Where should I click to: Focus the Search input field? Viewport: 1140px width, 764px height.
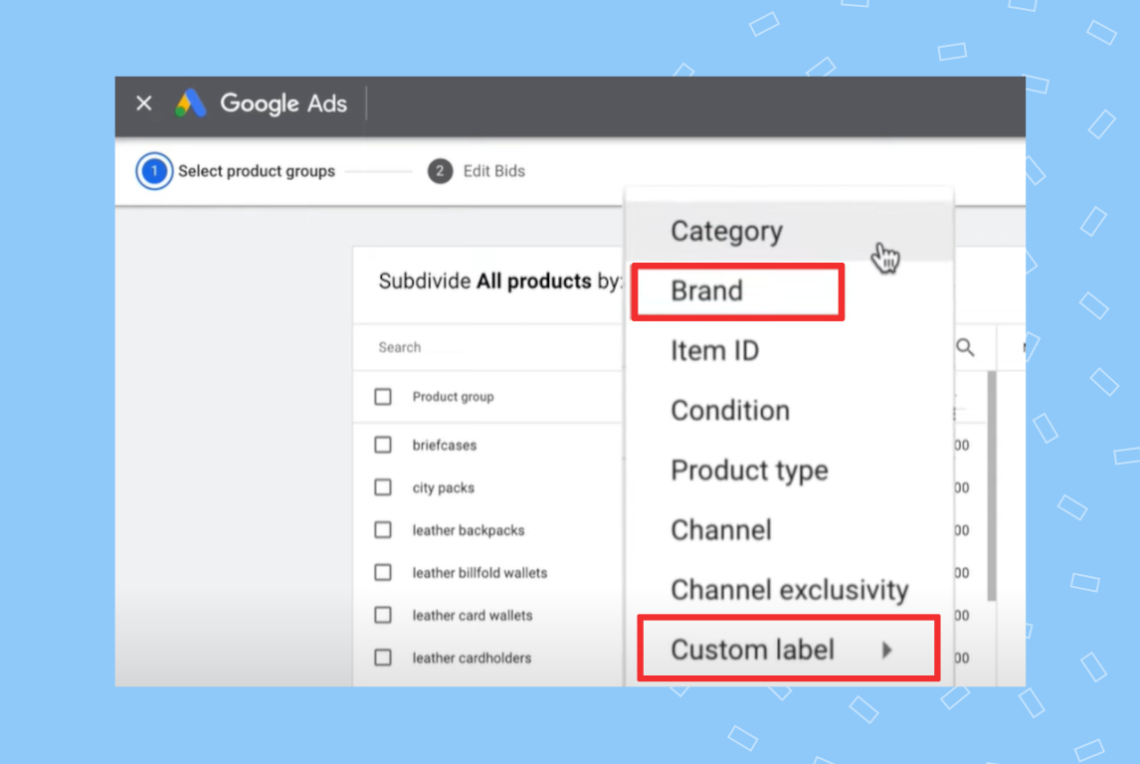(489, 347)
